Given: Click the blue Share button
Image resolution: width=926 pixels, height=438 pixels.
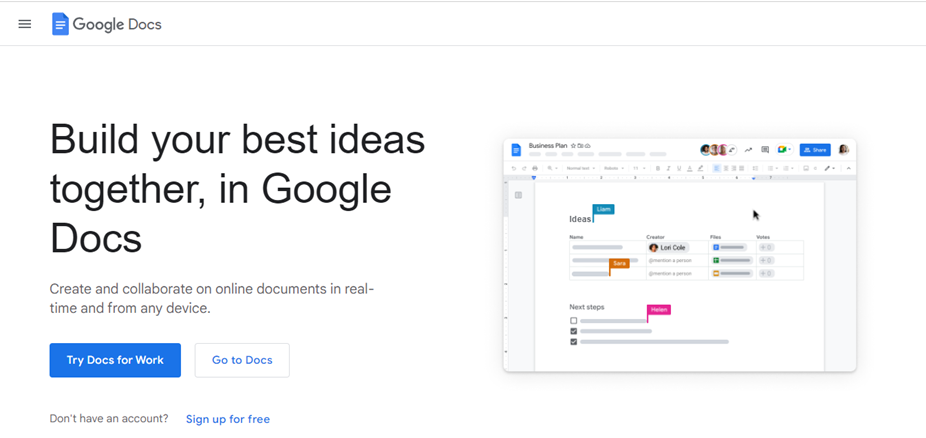Looking at the screenshot, I should coord(815,150).
